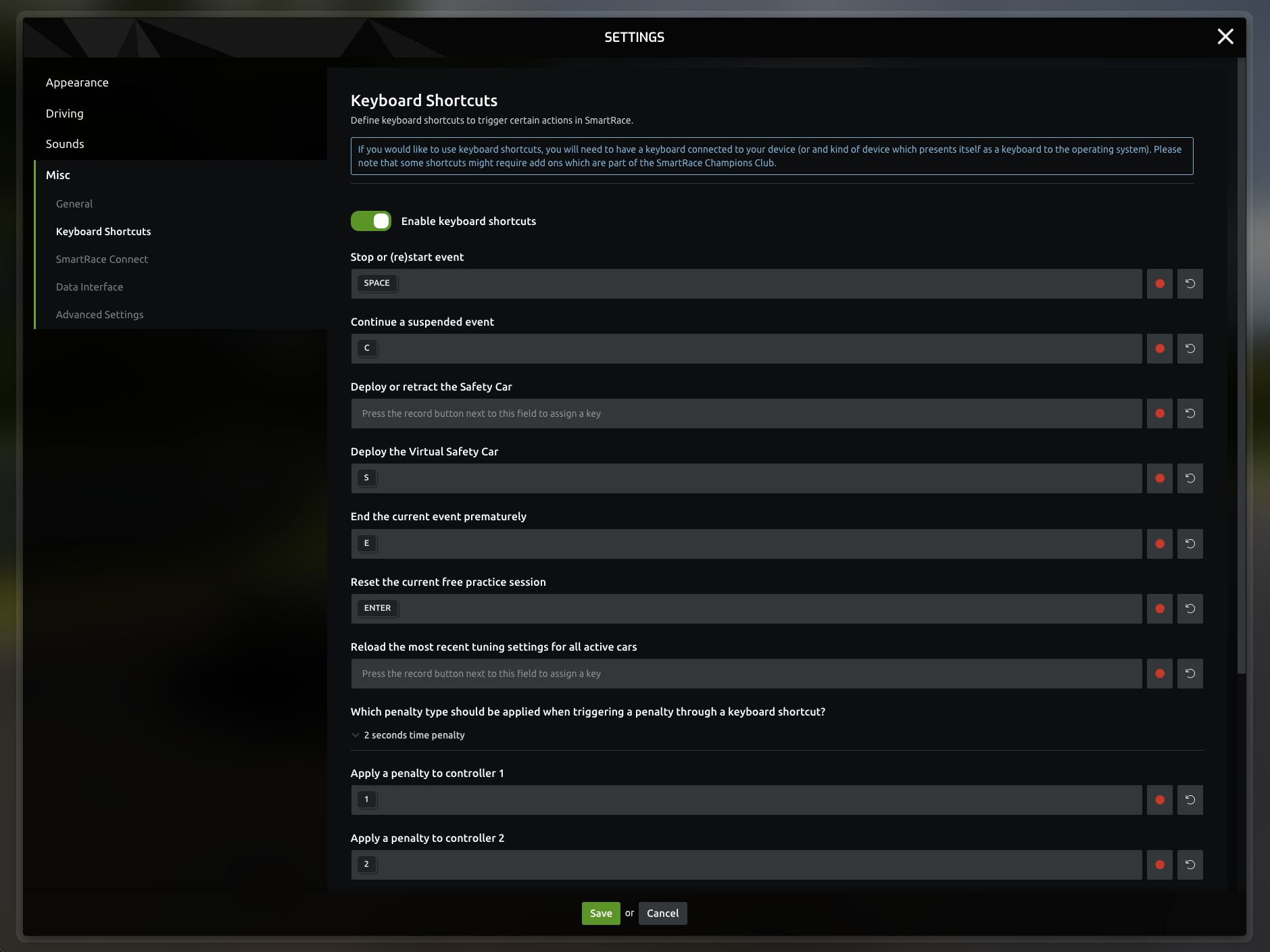This screenshot has width=1270, height=952.
Task: Record key for End current event prematurely
Action: point(1159,544)
